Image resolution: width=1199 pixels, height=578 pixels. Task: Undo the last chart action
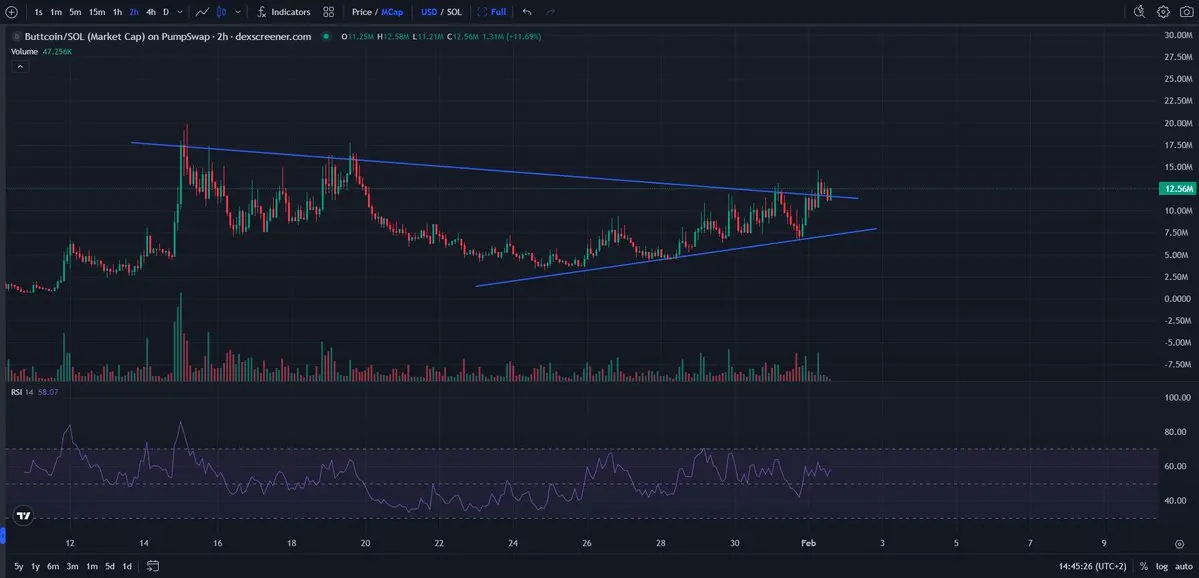(527, 12)
